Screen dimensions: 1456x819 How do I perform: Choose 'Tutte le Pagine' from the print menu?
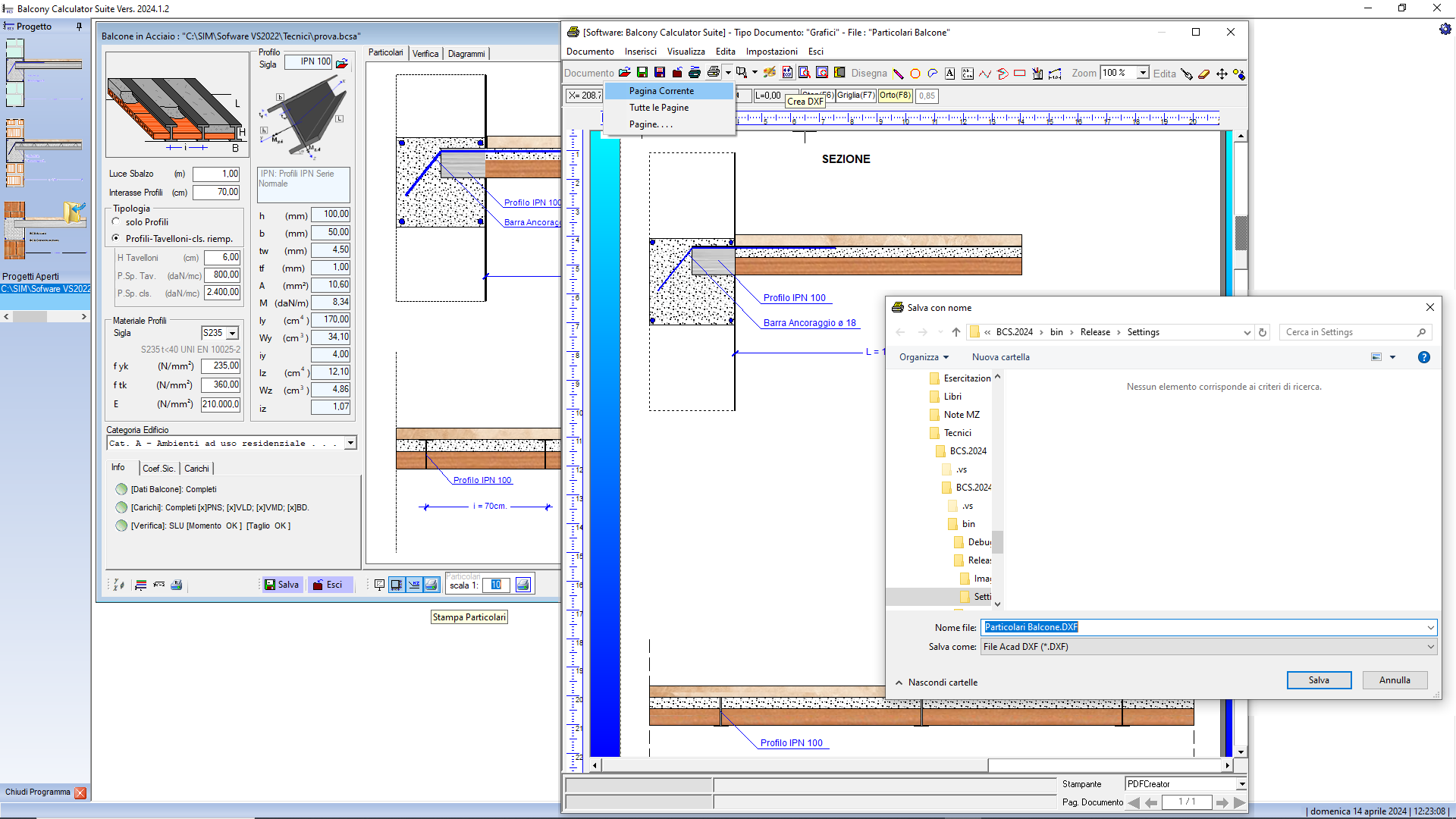pyautogui.click(x=659, y=108)
